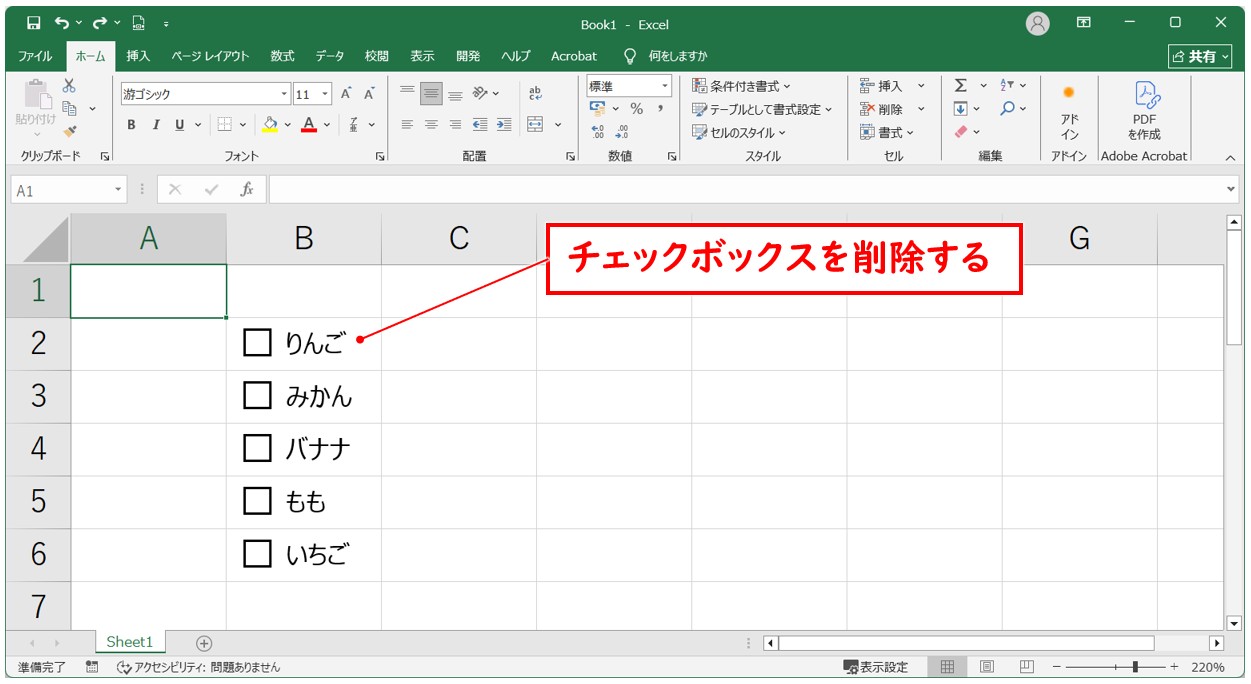Open the ファイル tab
Screen dimensions: 1251x684
click(36, 56)
